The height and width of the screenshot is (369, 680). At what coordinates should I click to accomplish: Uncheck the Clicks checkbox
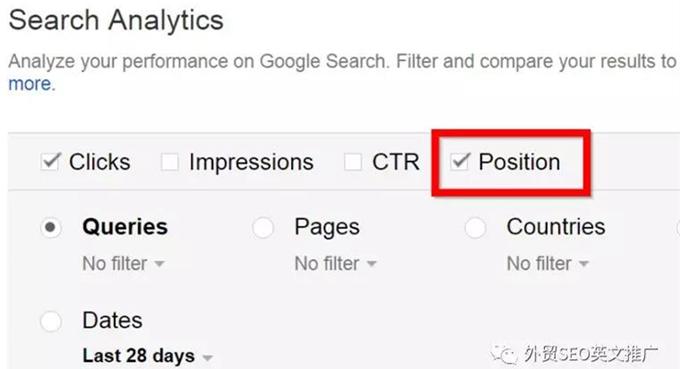pos(50,162)
